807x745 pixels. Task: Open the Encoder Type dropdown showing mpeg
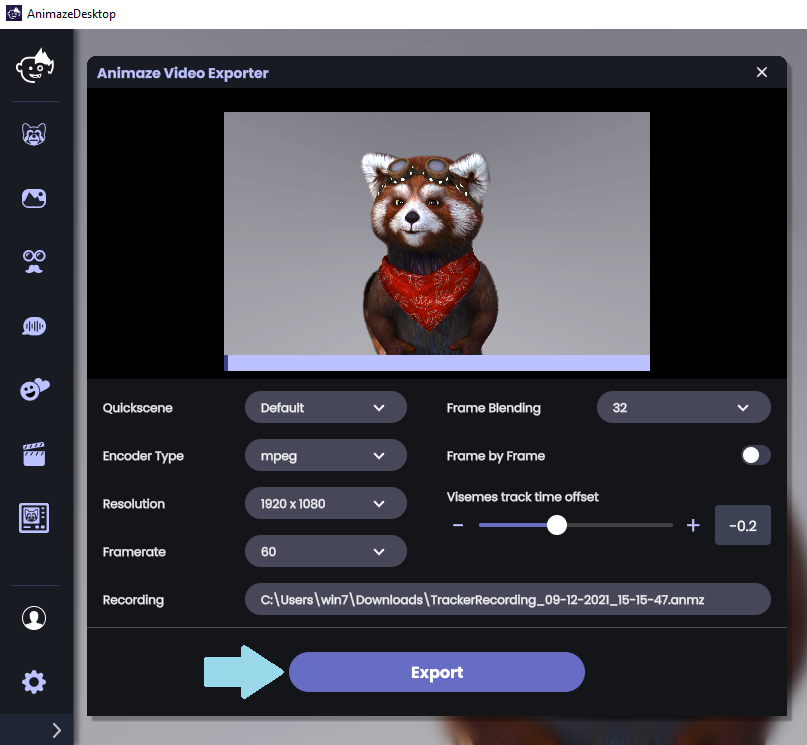pyautogui.click(x=326, y=455)
